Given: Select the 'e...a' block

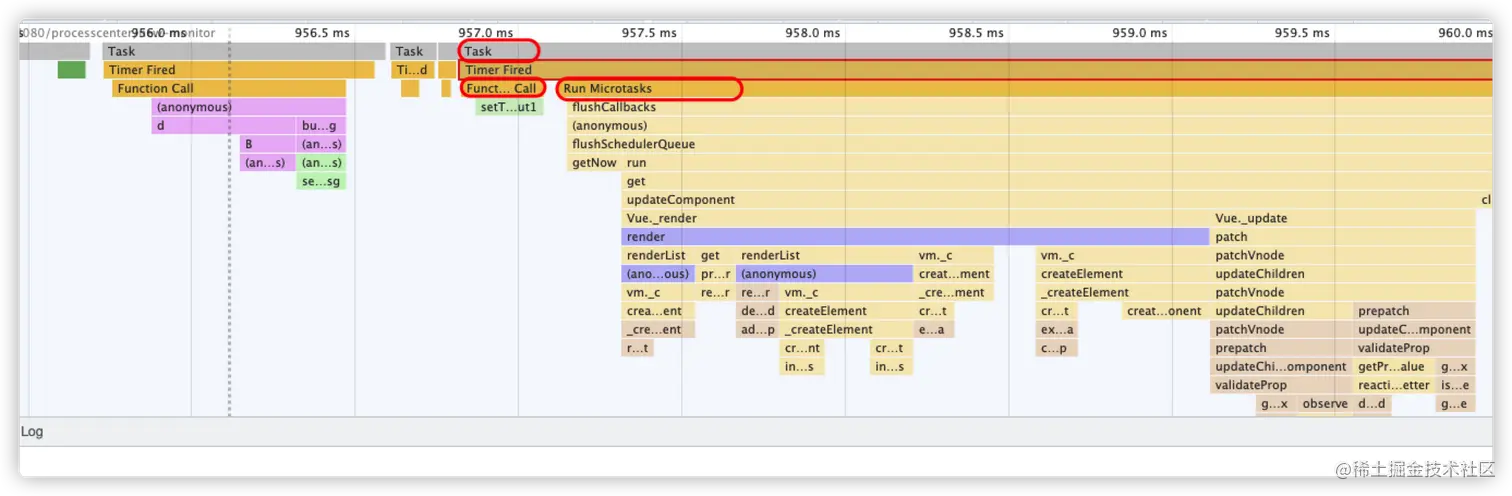Looking at the screenshot, I should (x=934, y=329).
